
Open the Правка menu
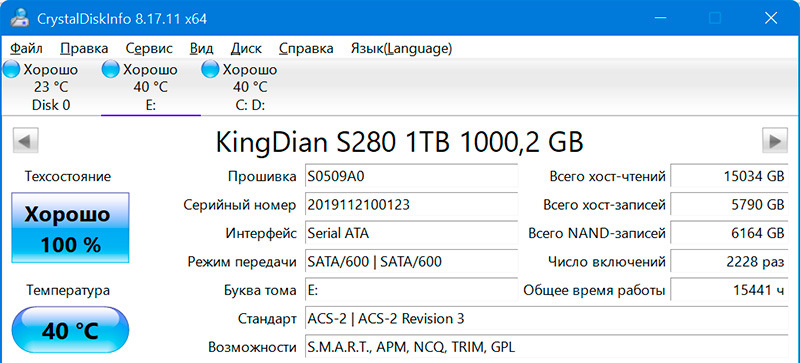click(x=84, y=49)
